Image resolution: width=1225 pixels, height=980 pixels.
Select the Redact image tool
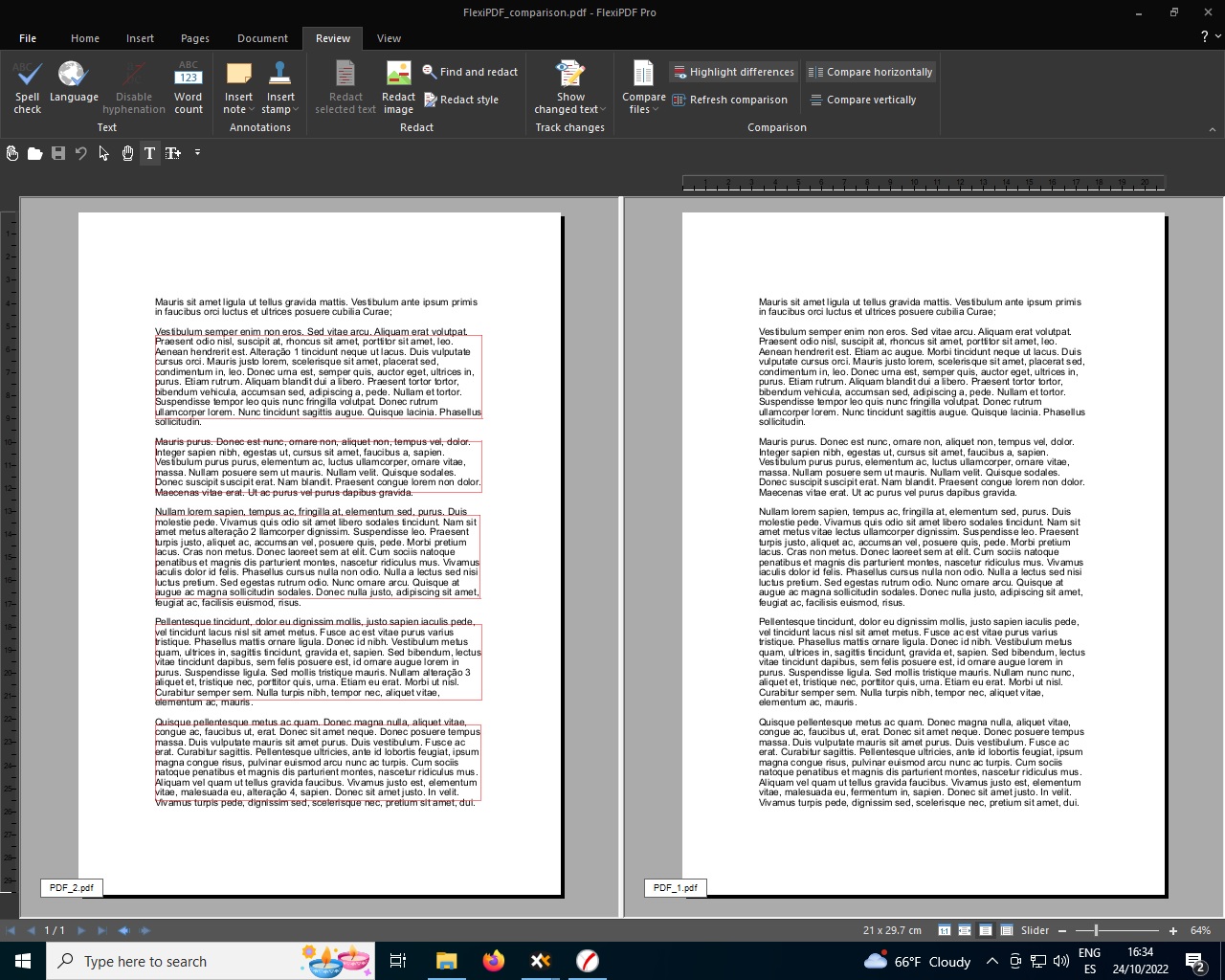coord(398,87)
